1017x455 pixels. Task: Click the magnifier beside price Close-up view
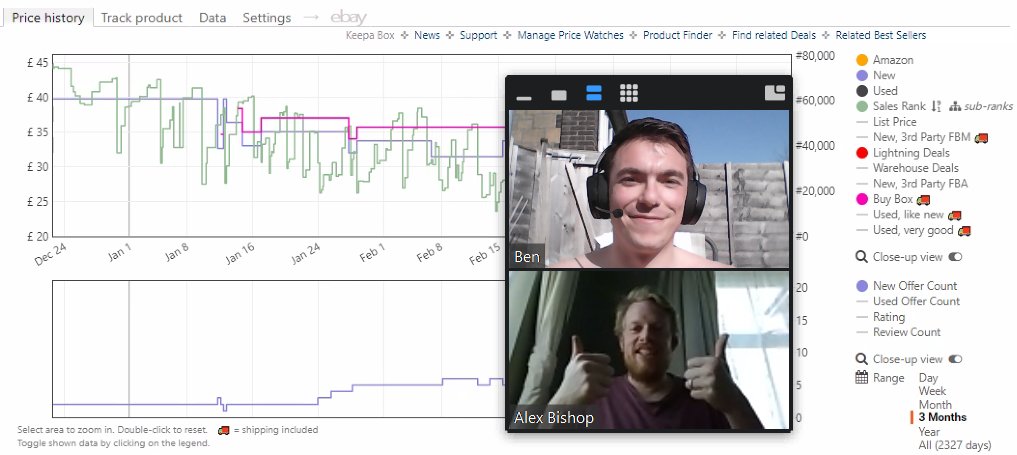861,257
